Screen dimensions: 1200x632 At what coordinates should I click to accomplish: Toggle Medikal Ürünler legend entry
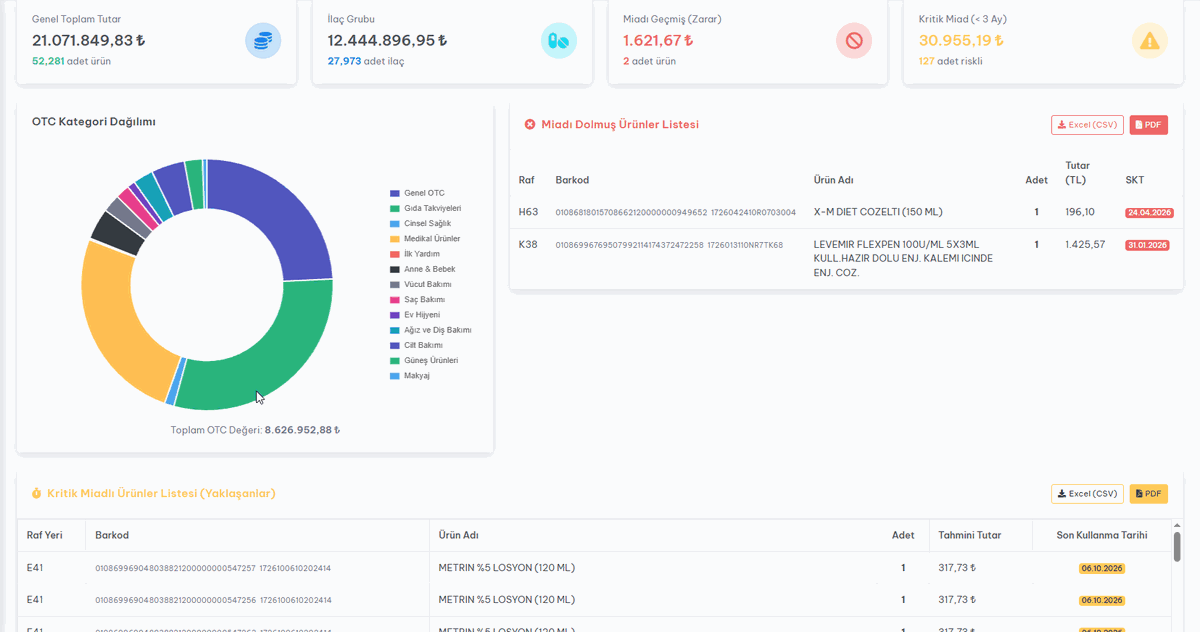425,239
